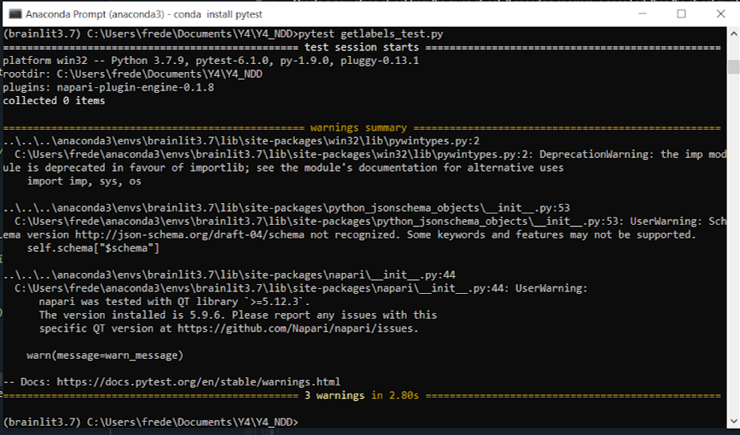Click the 'The version installed is 5.9.6' line

238,315
